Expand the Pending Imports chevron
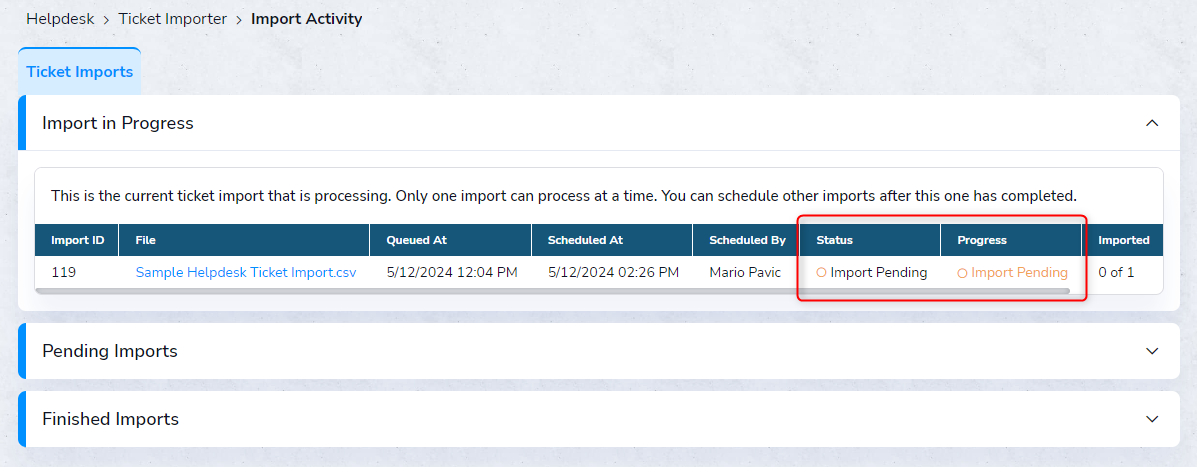 tap(1152, 351)
